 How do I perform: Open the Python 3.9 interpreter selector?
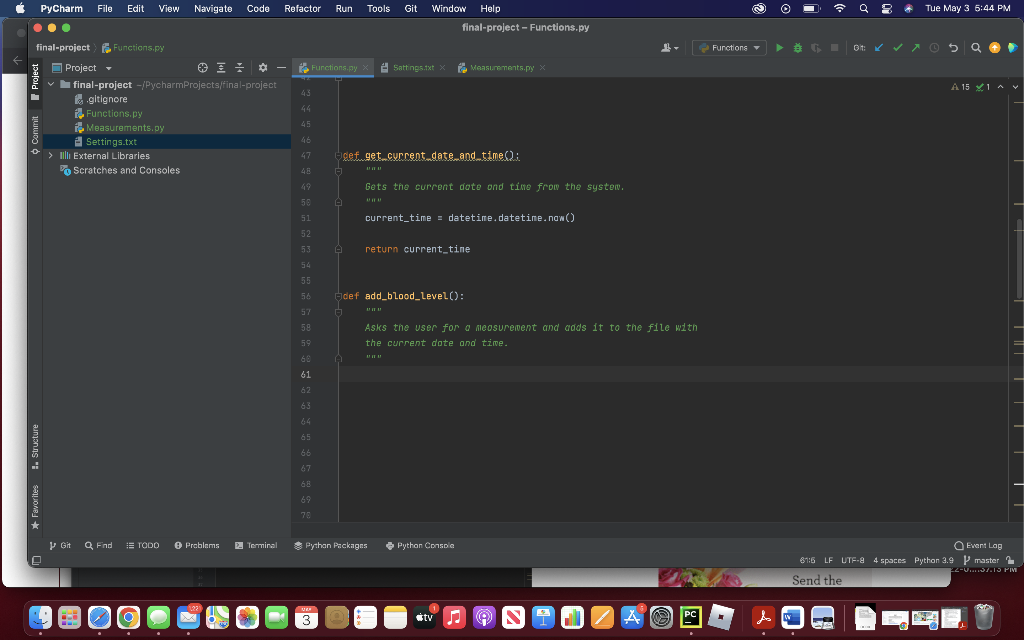coord(933,560)
